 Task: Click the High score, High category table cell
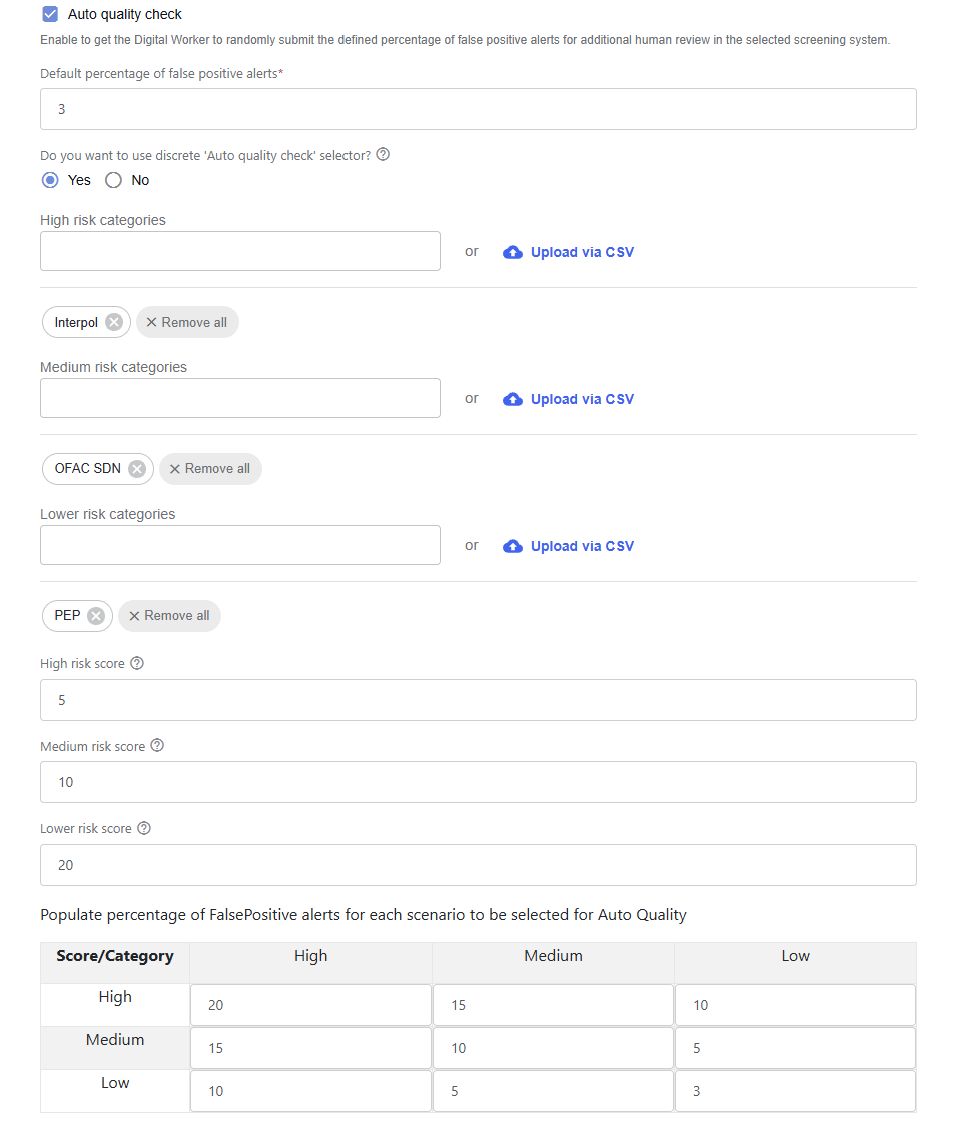(x=311, y=1005)
